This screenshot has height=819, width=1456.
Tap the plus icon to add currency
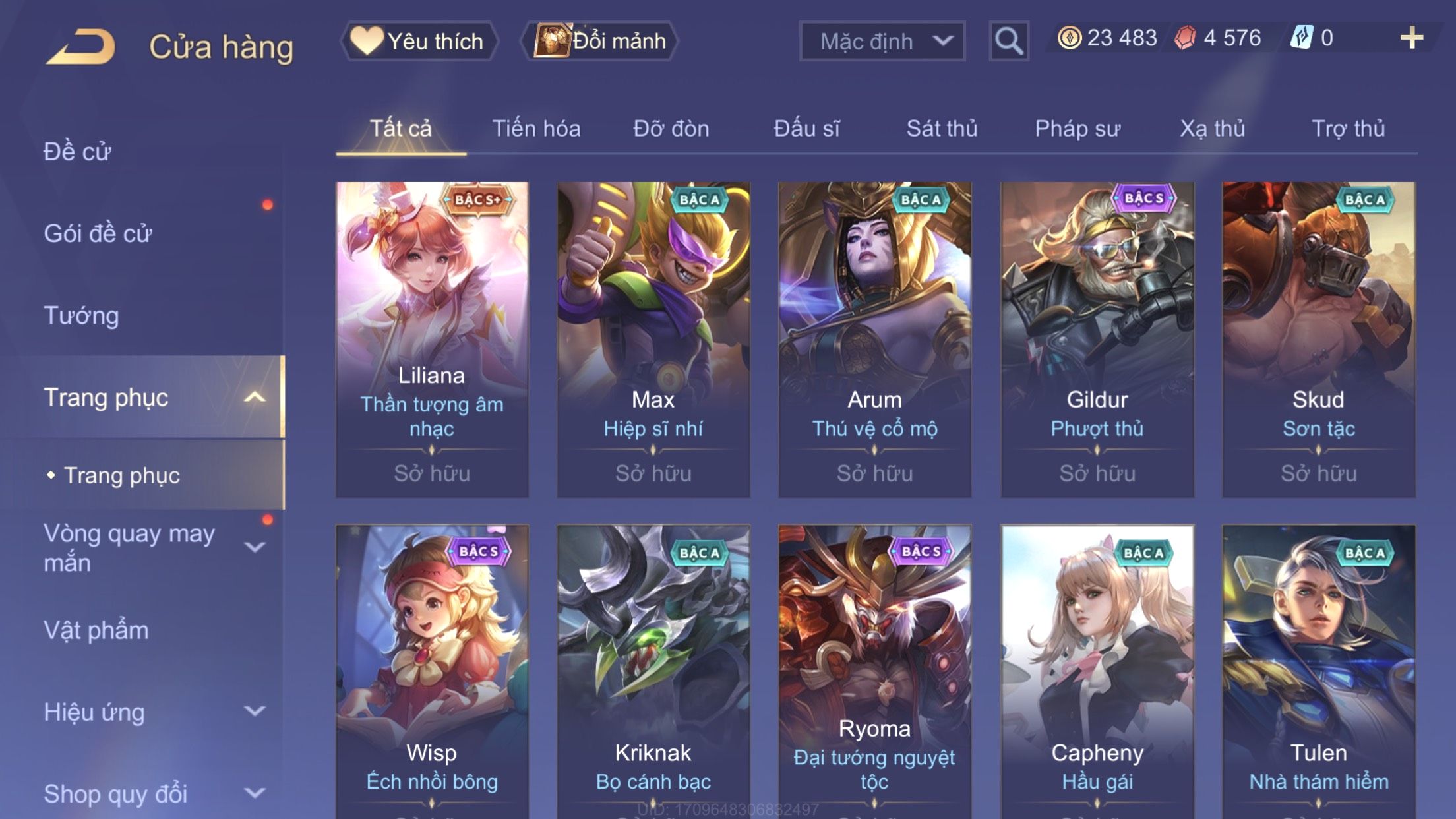[x=1411, y=38]
